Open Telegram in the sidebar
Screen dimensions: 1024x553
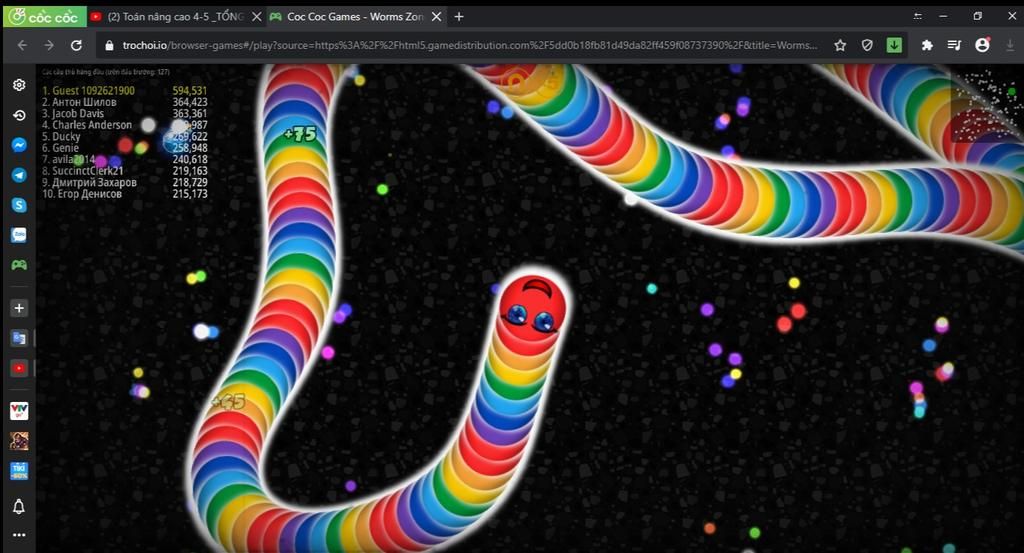19,175
